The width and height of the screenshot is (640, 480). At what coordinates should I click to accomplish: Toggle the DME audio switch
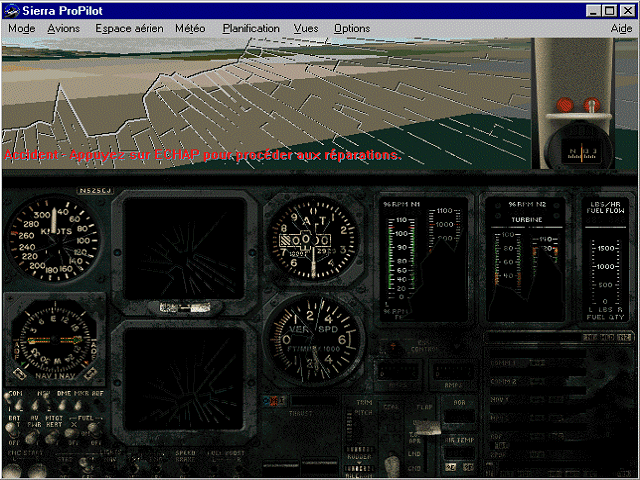[62, 404]
